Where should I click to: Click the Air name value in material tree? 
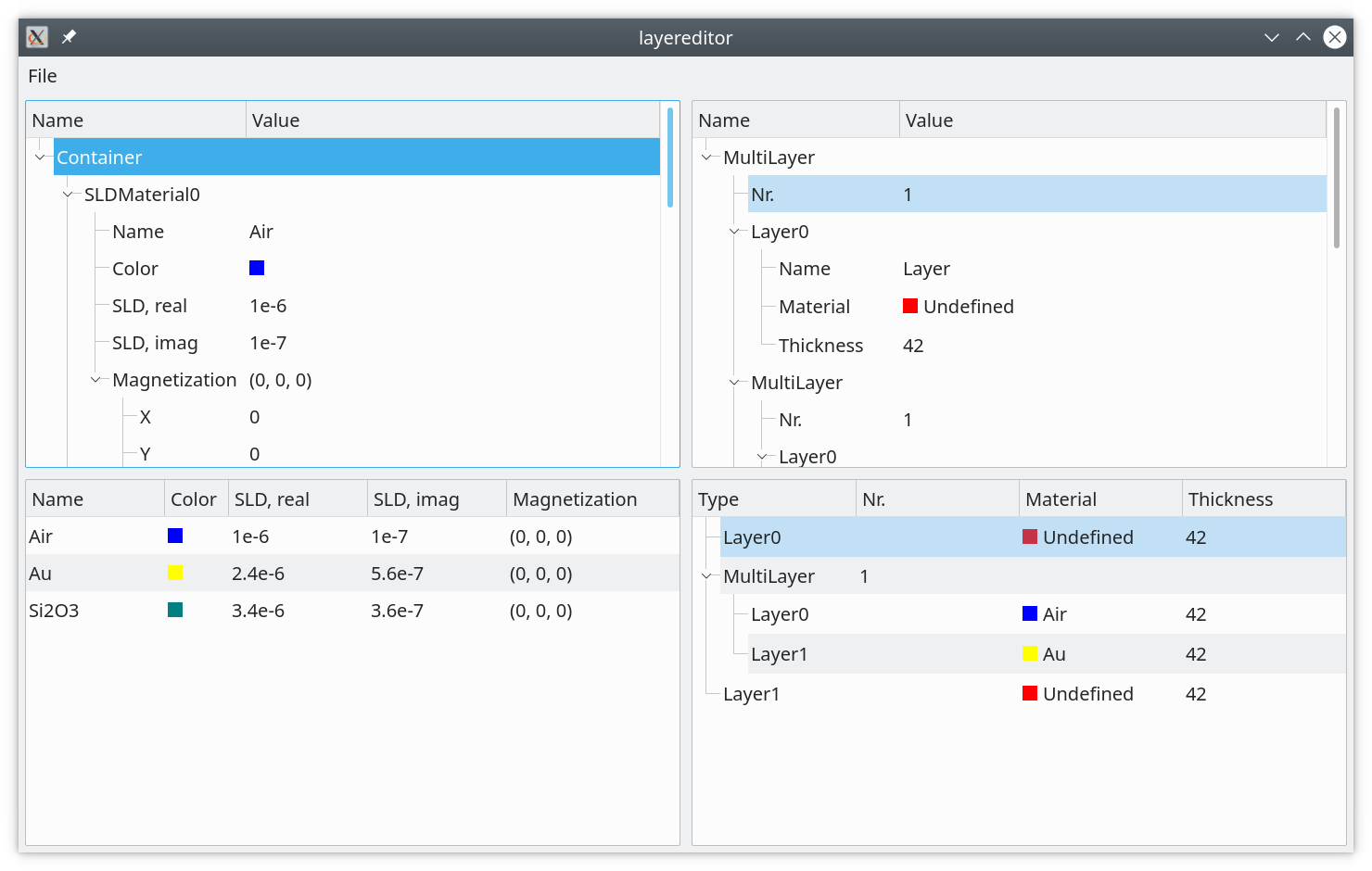point(261,232)
